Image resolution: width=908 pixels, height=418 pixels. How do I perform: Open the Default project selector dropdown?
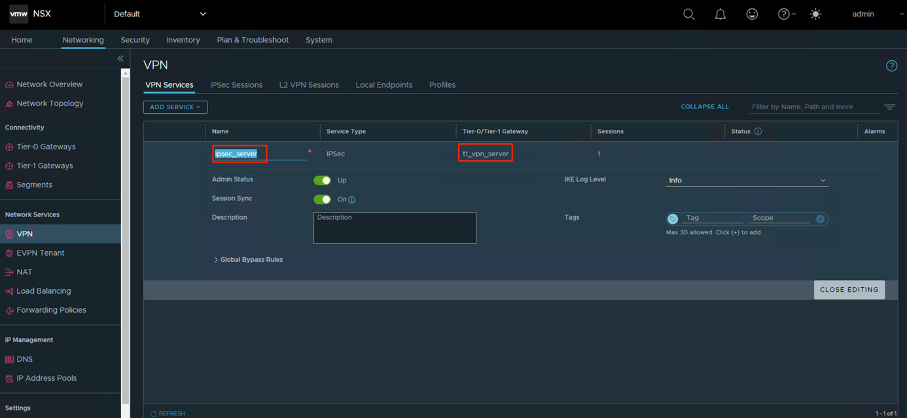click(159, 14)
